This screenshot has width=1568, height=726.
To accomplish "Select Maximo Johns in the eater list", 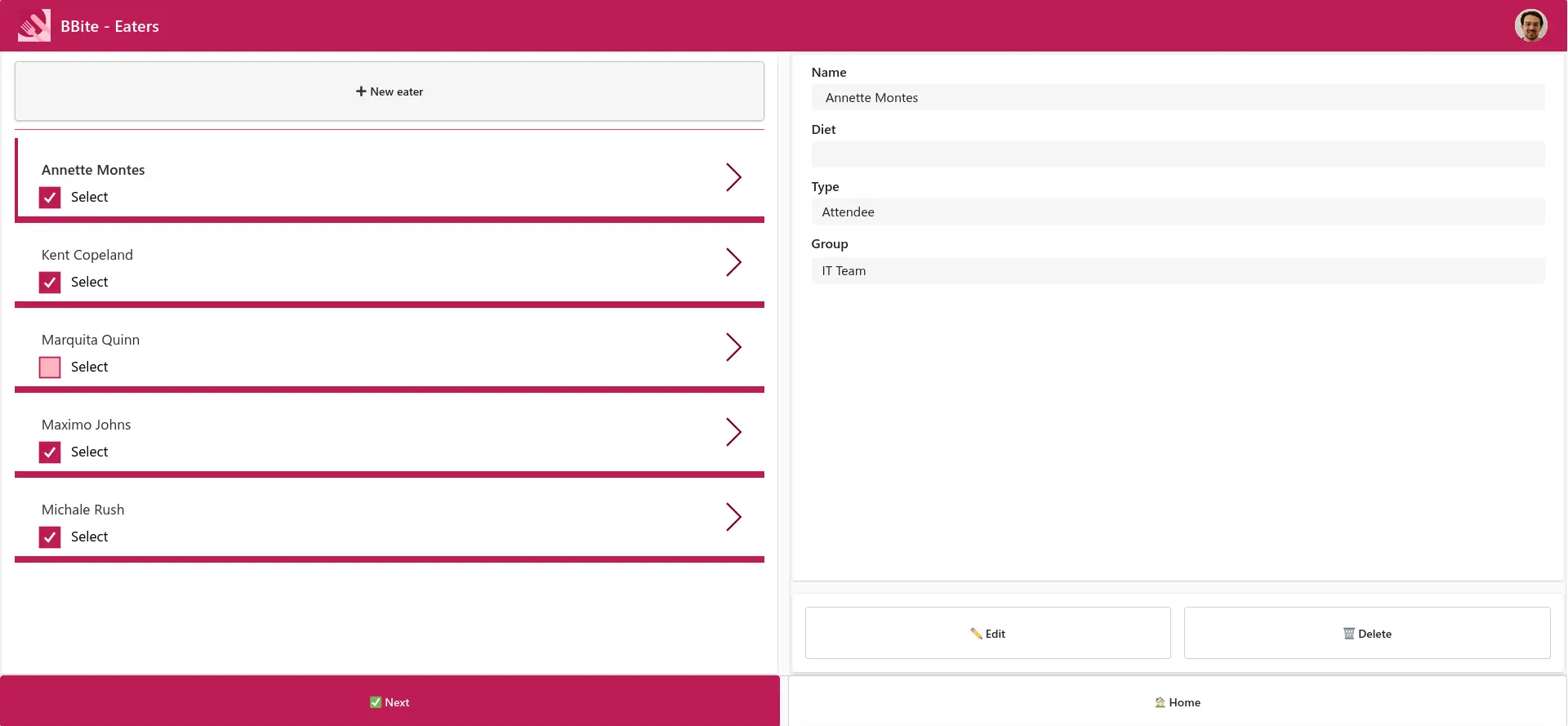I will tap(87, 425).
